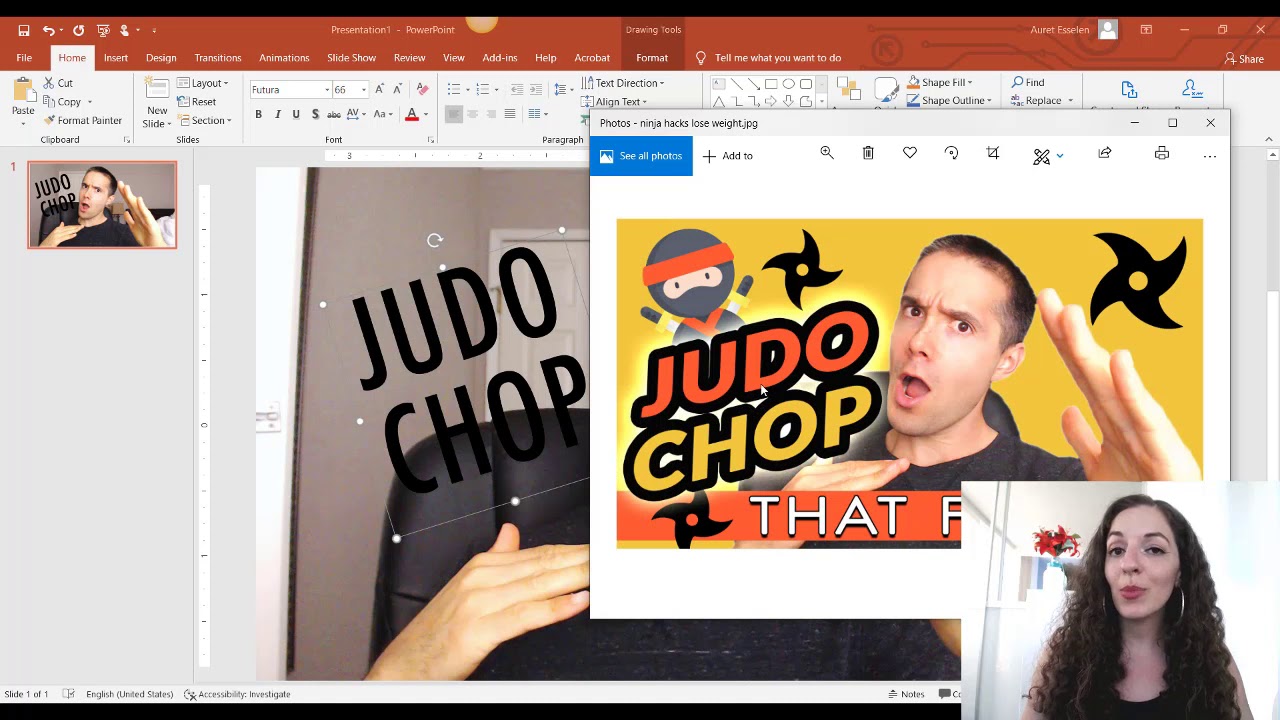Click the Share button in PowerPoint
The image size is (1280, 720).
pyautogui.click(x=1245, y=59)
